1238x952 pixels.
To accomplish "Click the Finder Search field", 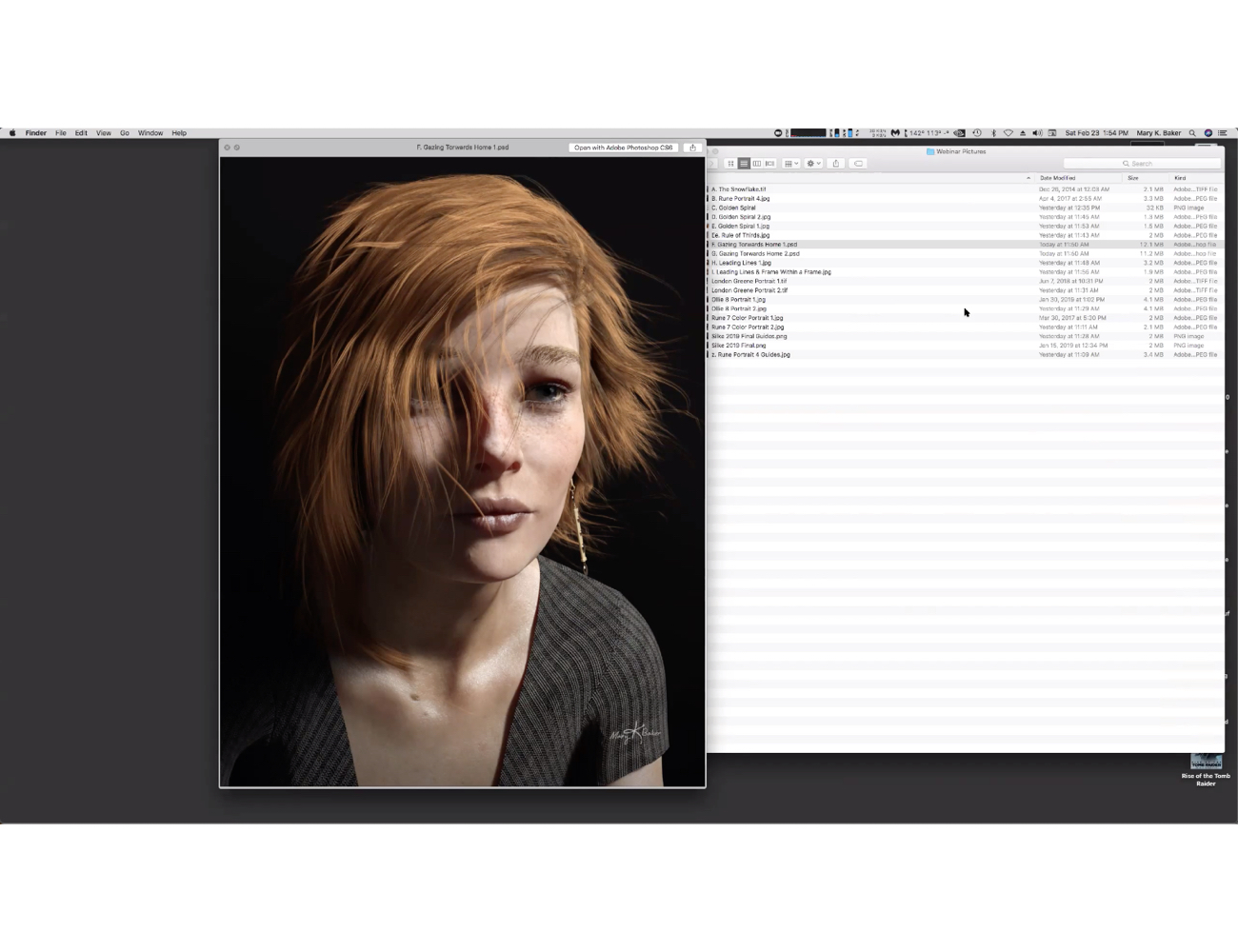I will [x=1141, y=164].
